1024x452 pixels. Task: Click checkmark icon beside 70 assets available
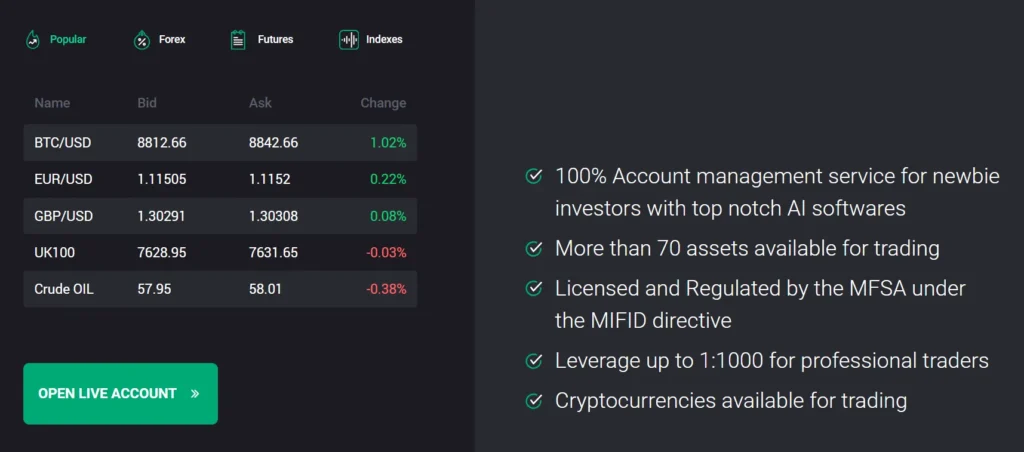pos(534,248)
